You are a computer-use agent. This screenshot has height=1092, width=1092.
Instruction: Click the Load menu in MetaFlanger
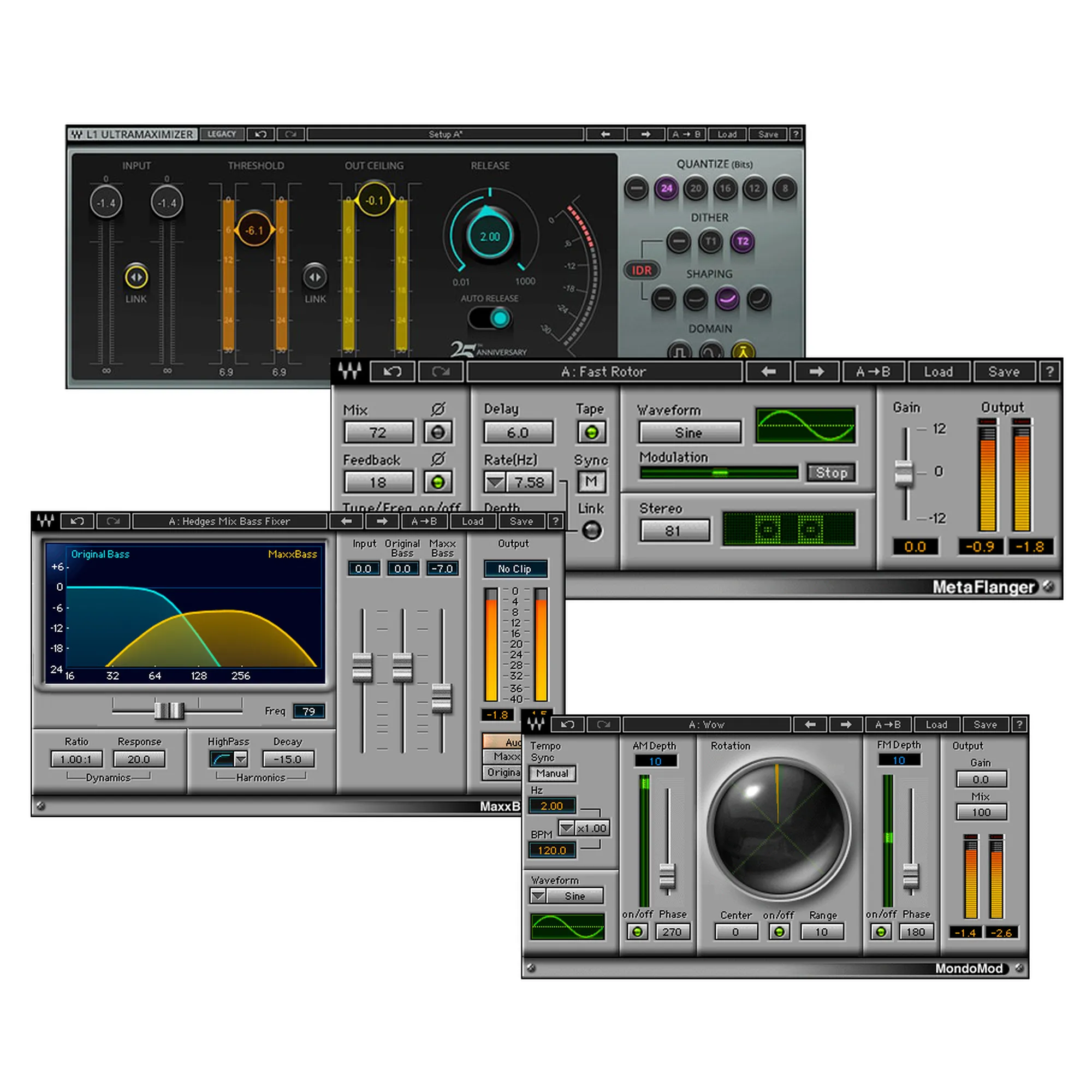point(938,371)
